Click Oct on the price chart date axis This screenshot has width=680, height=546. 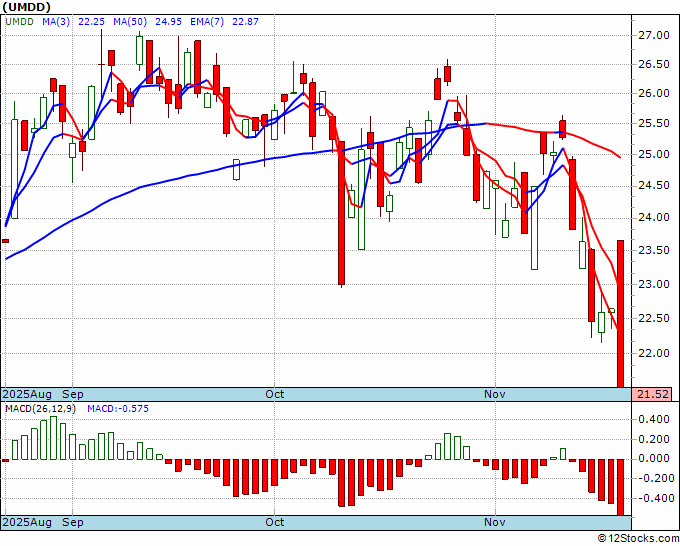275,394
